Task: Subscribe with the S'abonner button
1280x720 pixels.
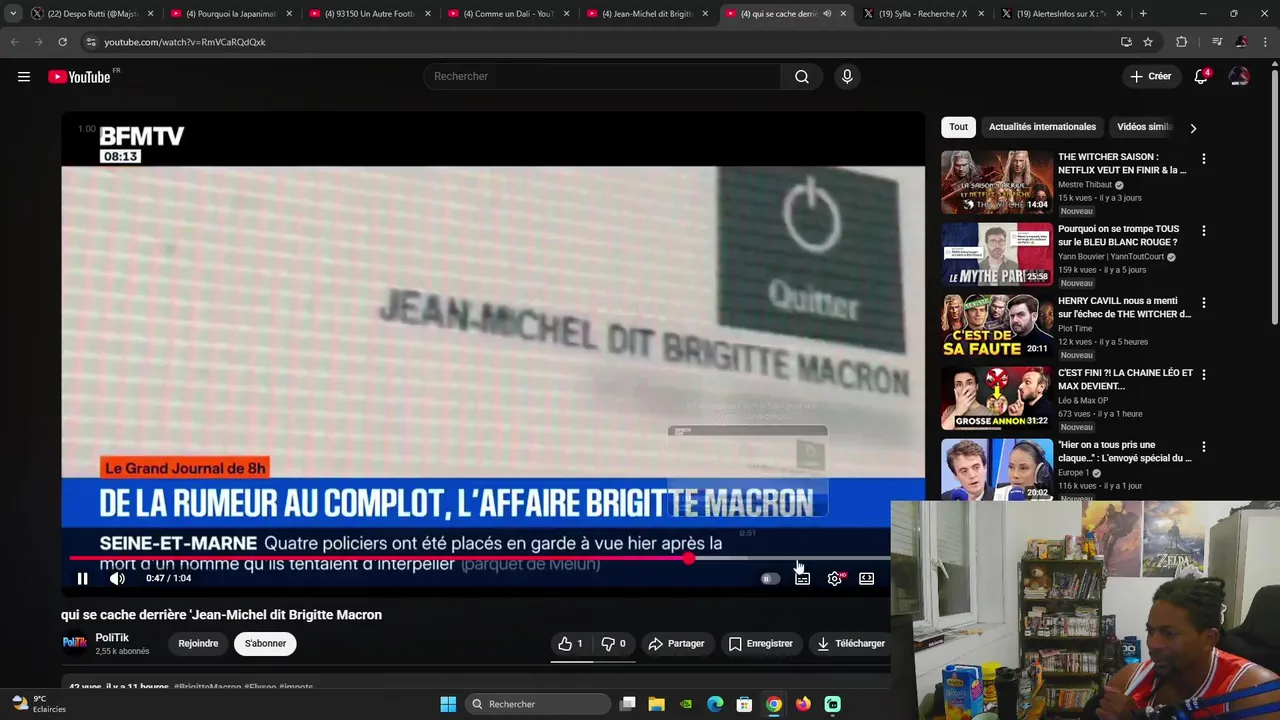Action: coord(265,643)
